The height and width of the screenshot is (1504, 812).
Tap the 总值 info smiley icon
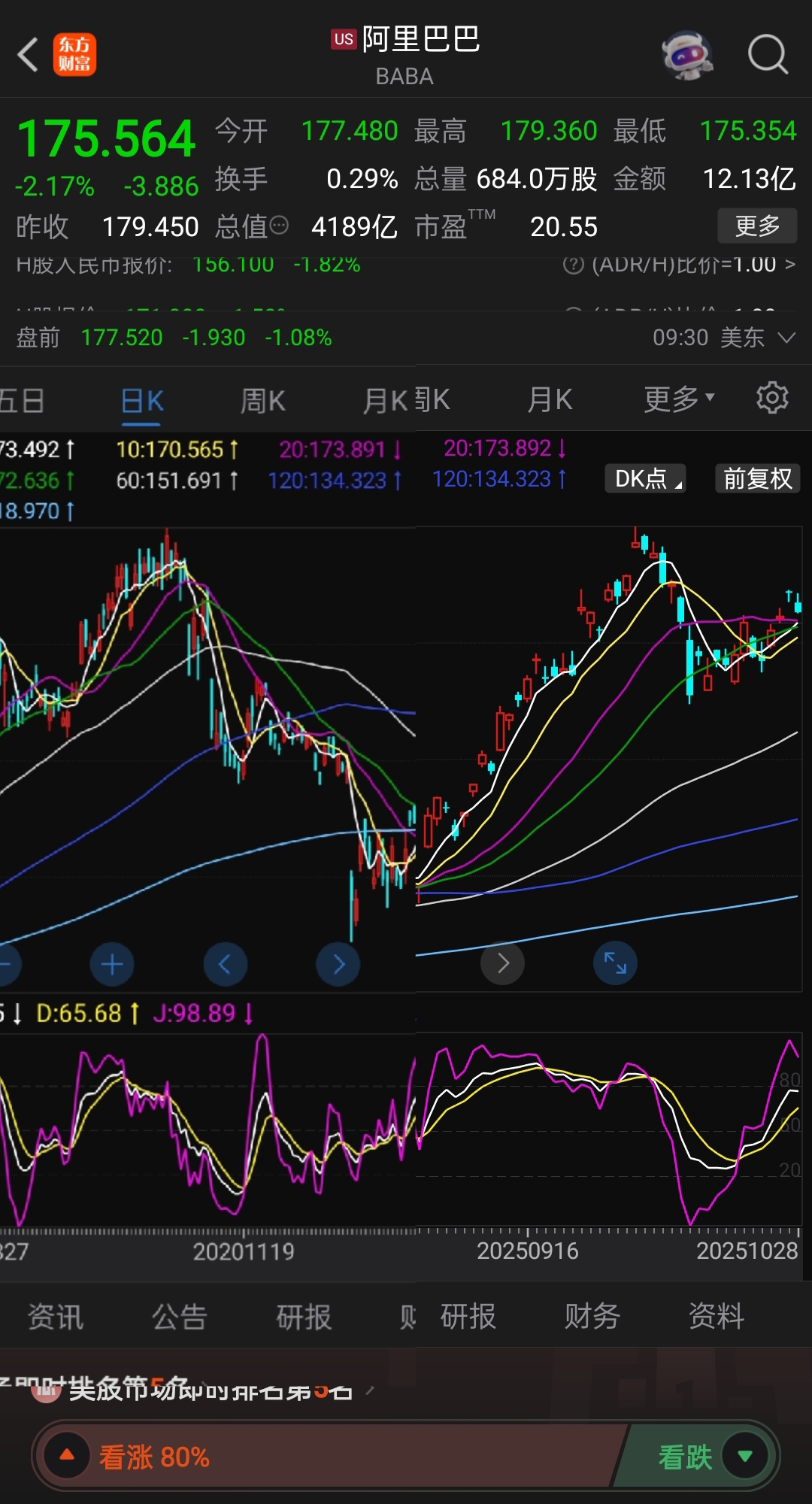click(x=279, y=226)
